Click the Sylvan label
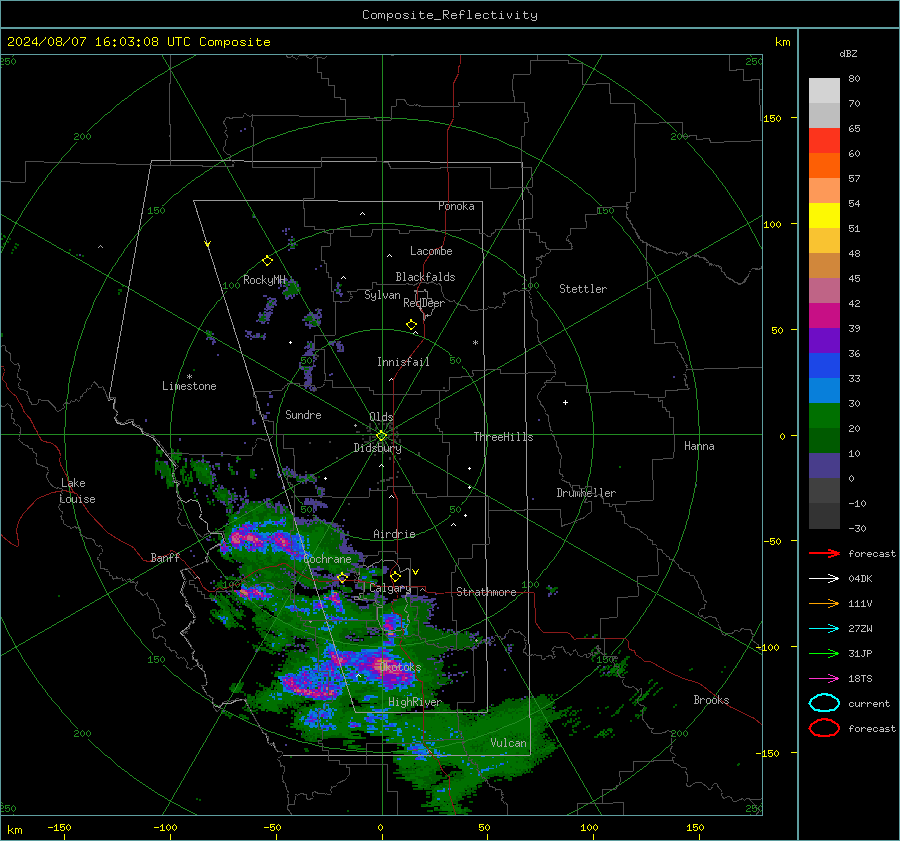900x841 pixels. pyautogui.click(x=382, y=295)
